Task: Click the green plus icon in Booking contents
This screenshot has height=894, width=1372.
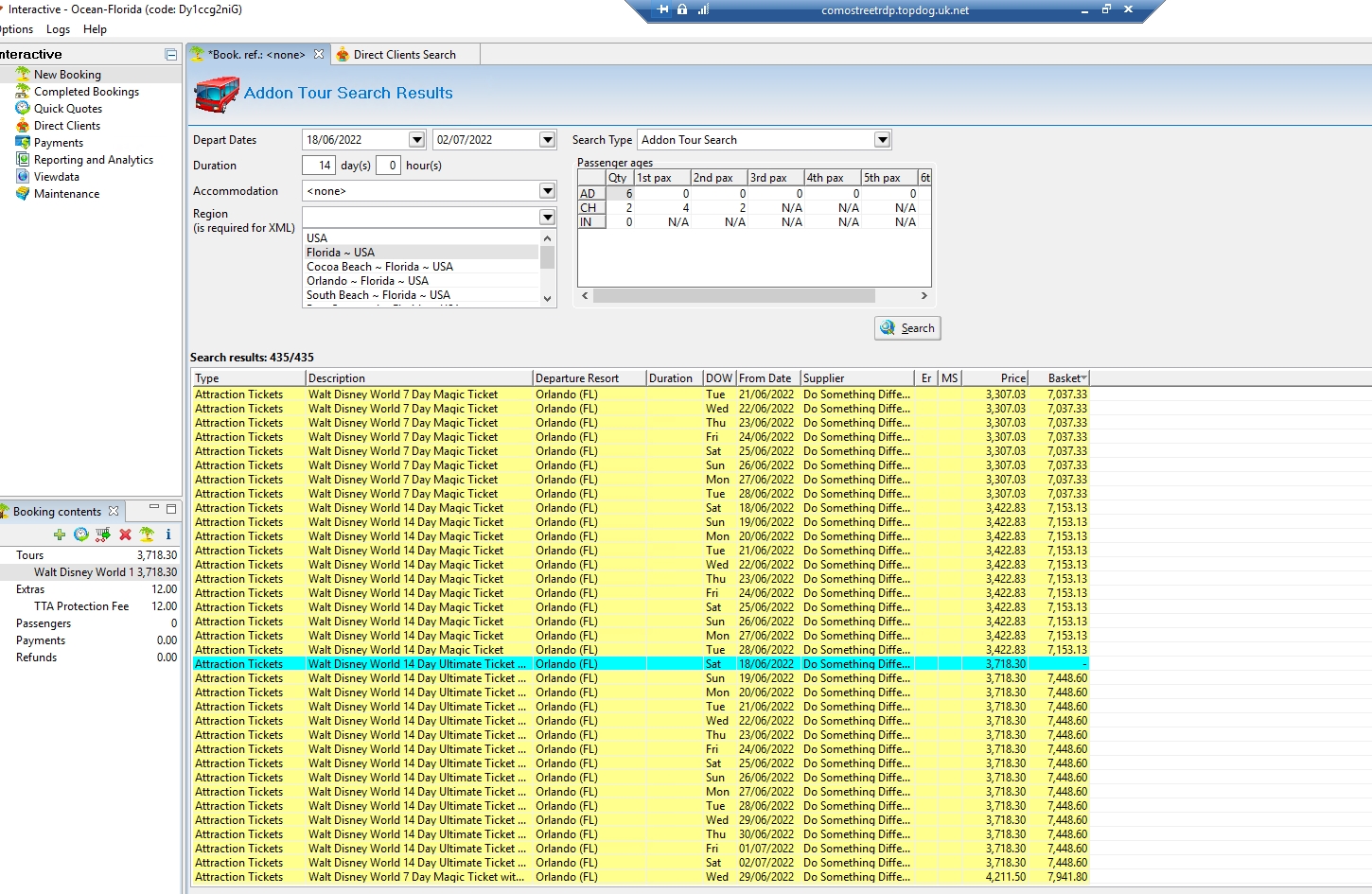Action: 60,535
